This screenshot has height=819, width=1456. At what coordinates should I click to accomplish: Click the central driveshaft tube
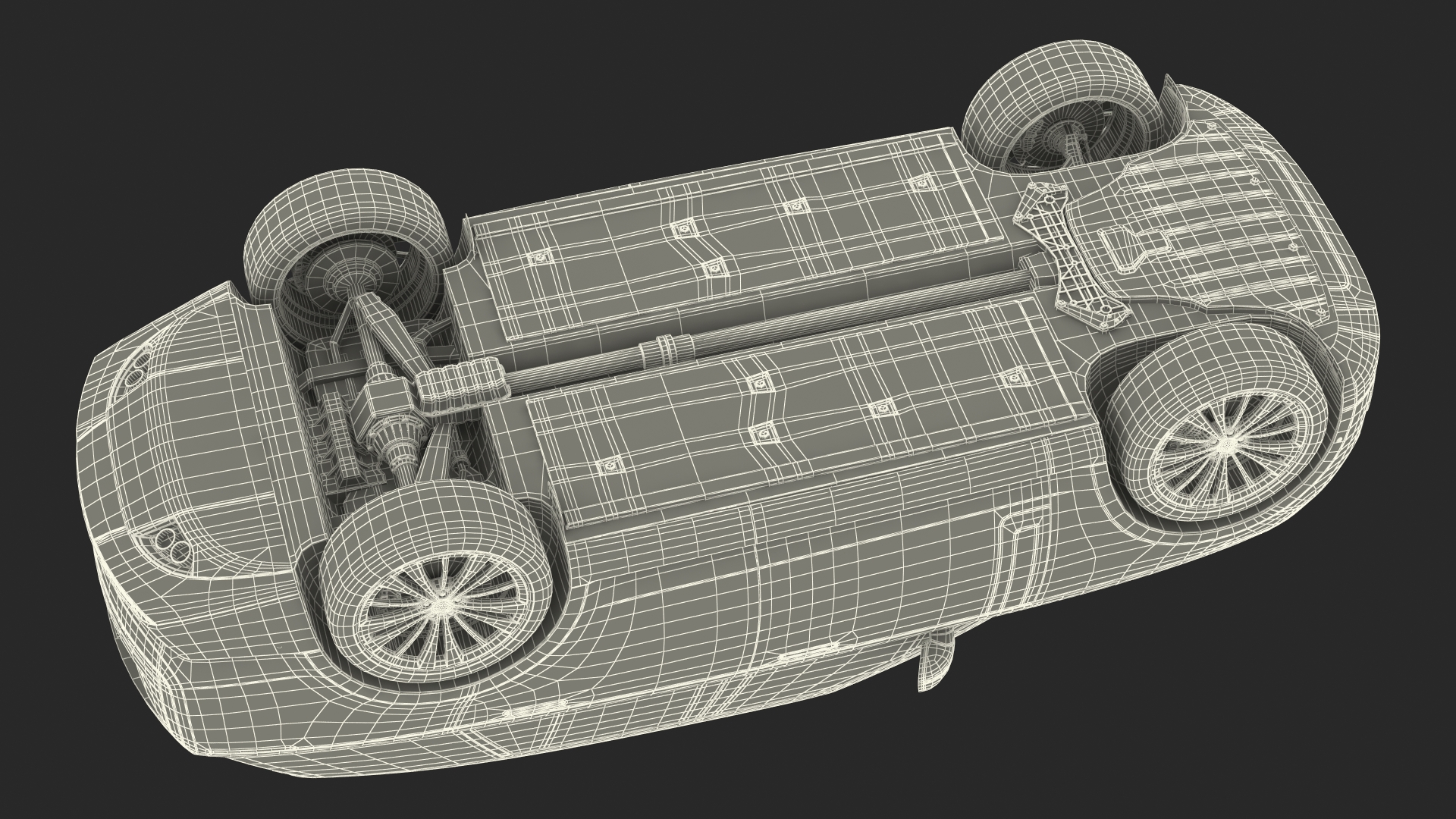(x=796, y=325)
